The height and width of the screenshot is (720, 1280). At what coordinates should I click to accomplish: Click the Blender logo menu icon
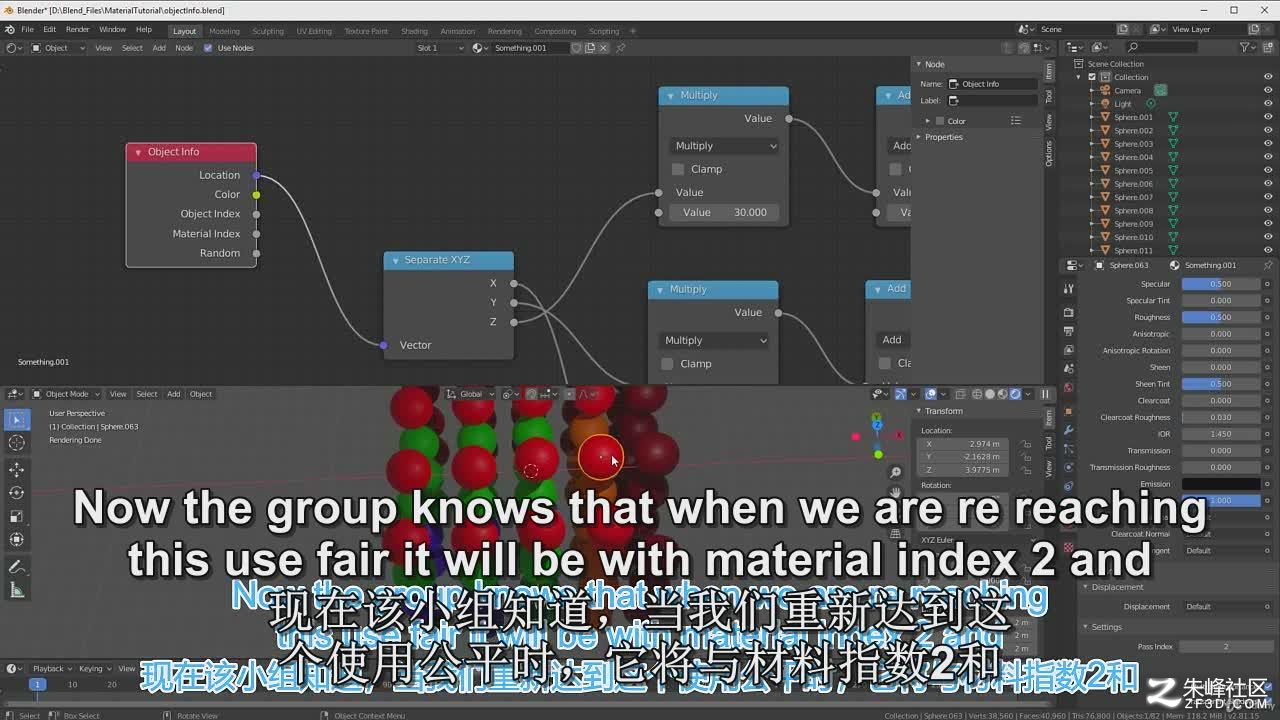click(10, 30)
